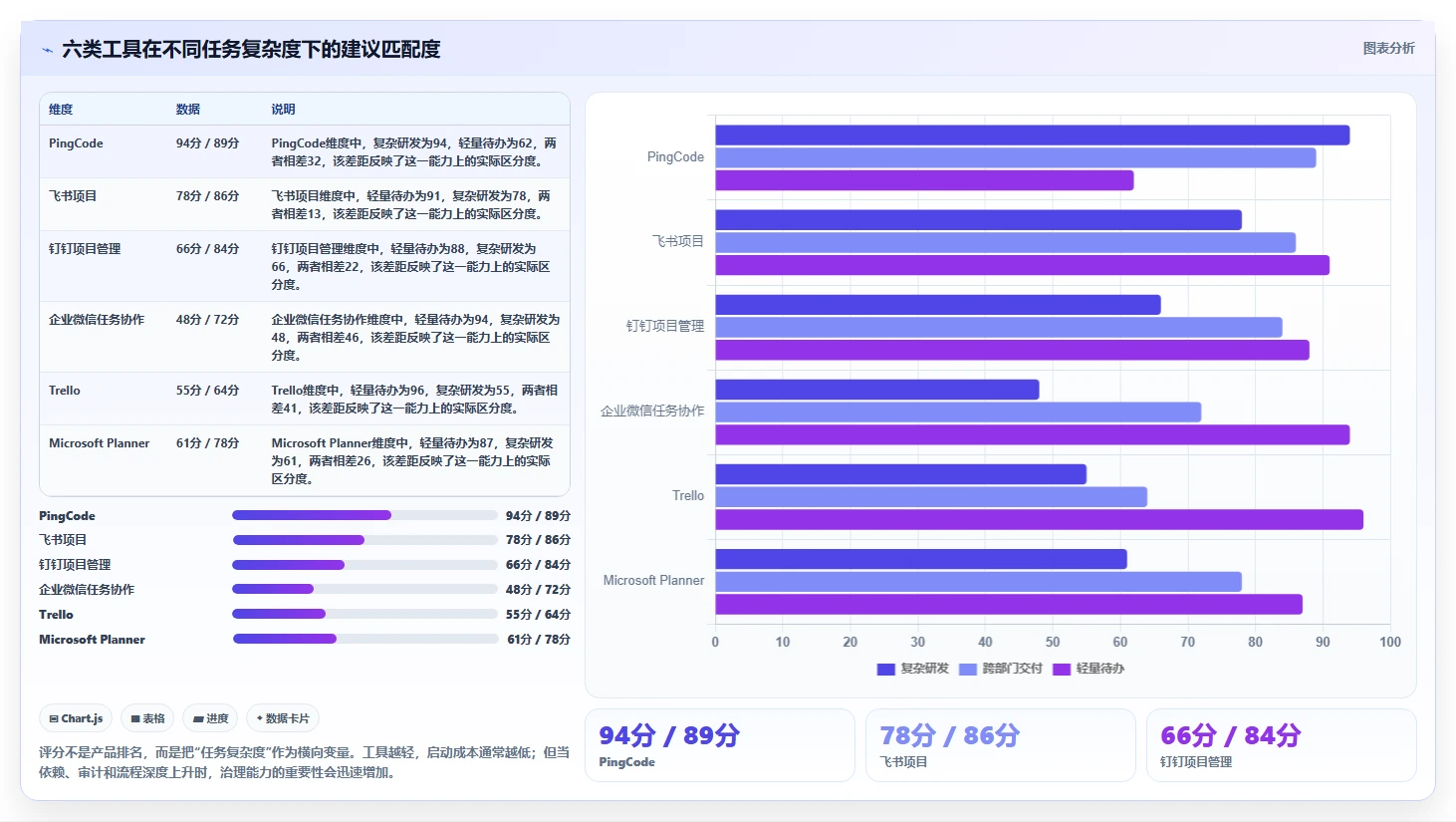Open the 钉钉项目管理 66分 / 84分 stat card
Viewport: 1456px width, 822px height.
(1282, 745)
